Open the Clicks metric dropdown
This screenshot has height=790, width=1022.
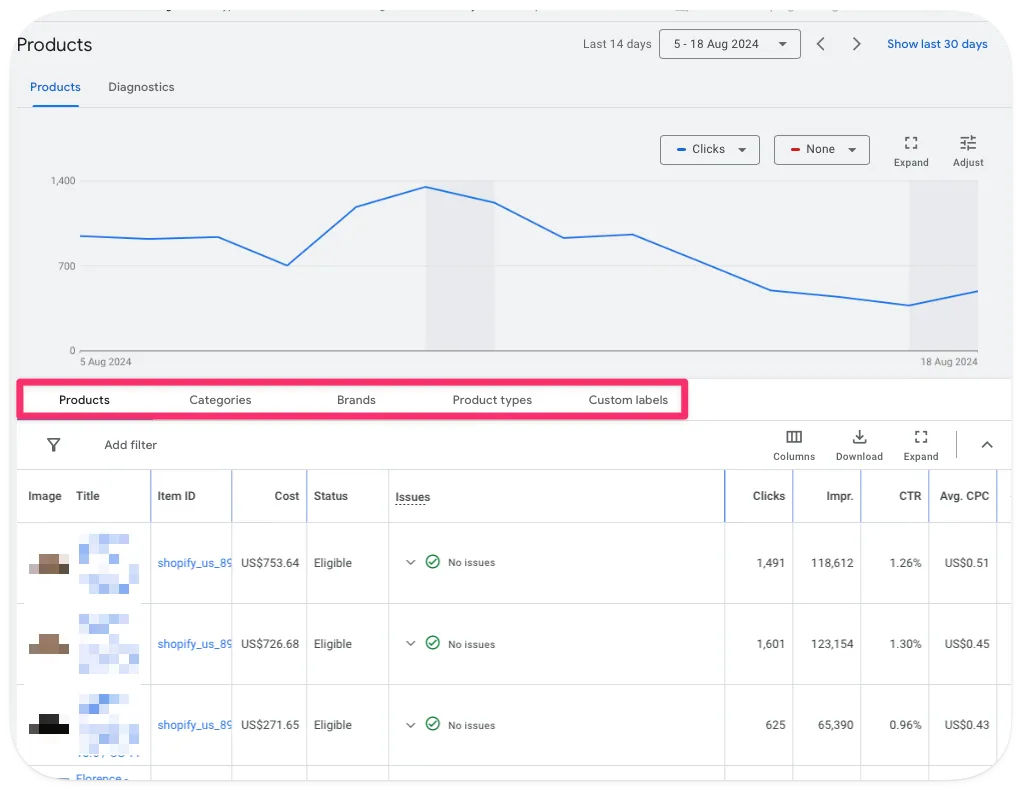tap(709, 149)
